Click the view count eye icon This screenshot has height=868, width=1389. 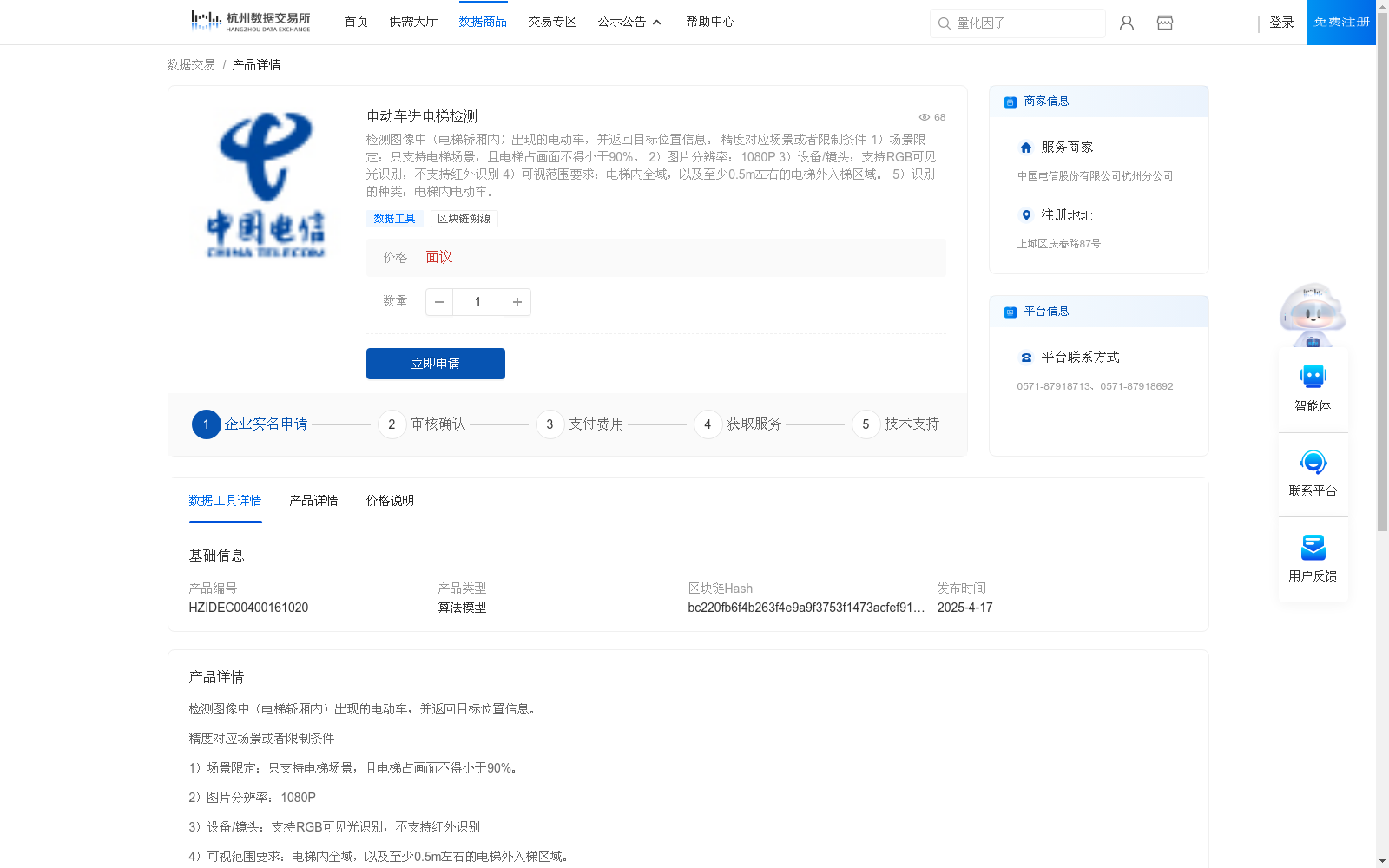pos(925,117)
